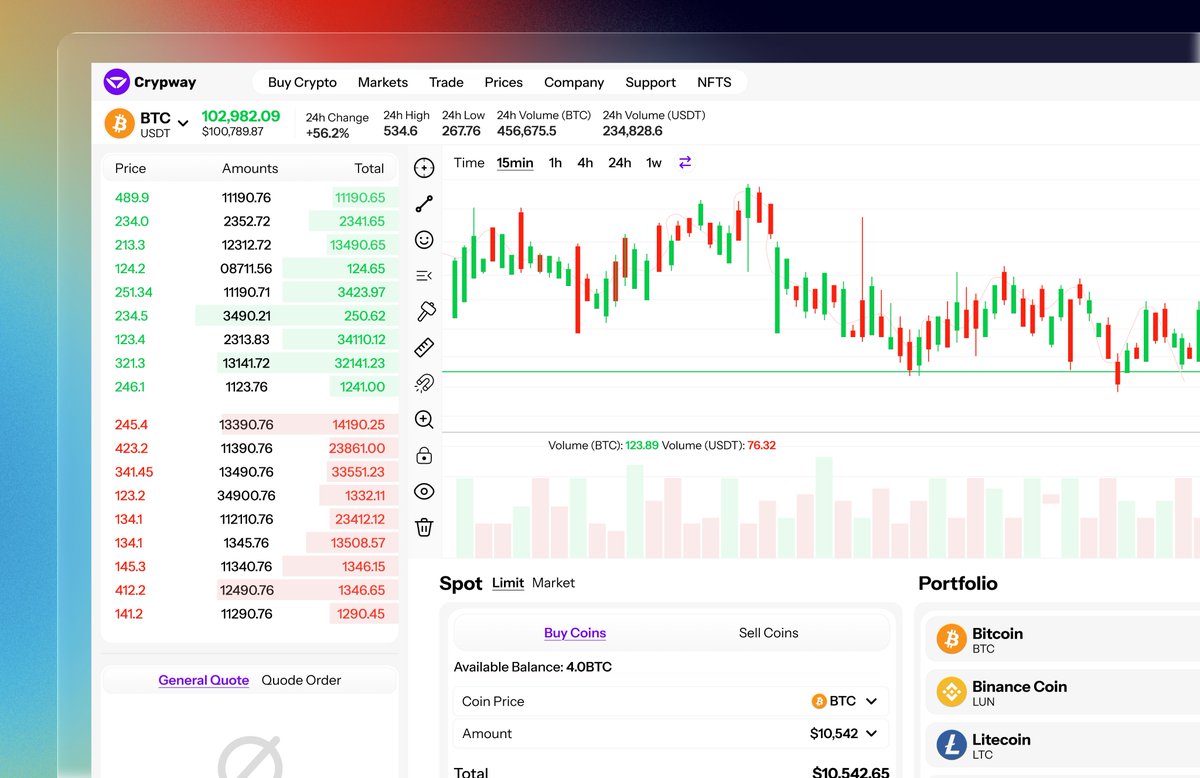
Task: Select the trend line drawing tool
Action: pos(424,204)
